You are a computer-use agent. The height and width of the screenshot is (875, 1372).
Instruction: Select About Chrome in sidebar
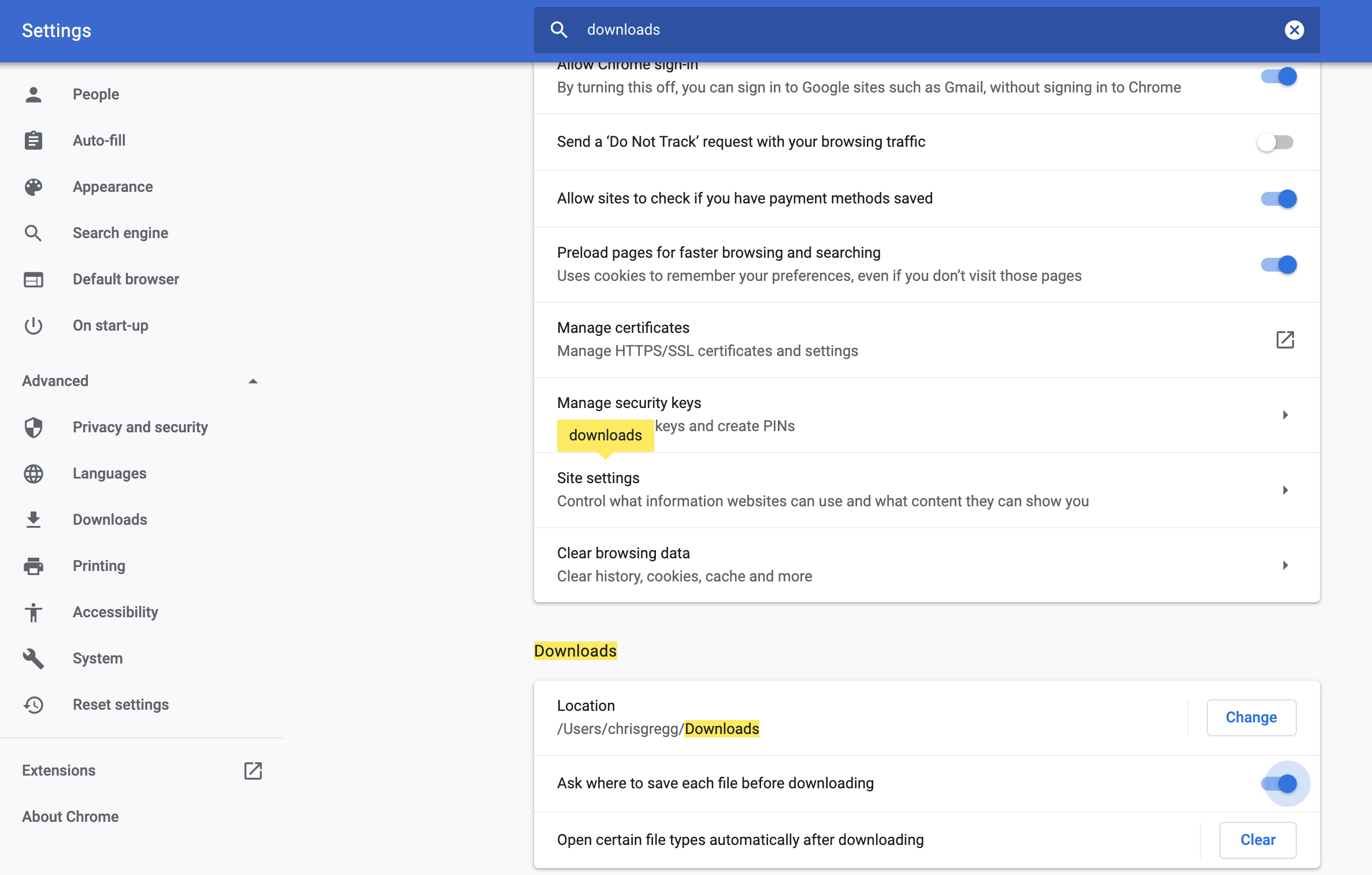pyautogui.click(x=71, y=817)
